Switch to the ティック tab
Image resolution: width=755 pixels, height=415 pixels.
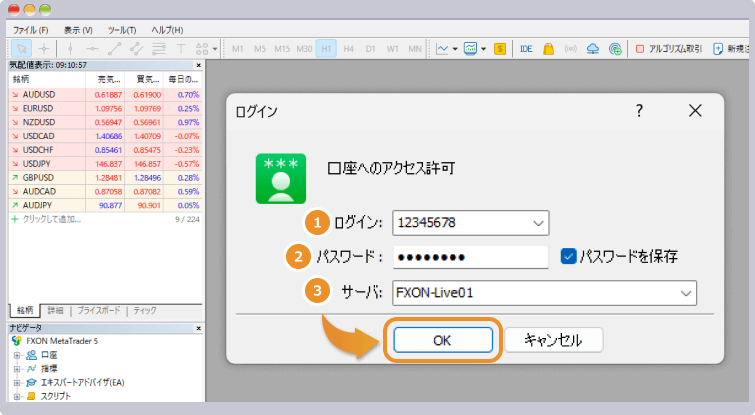click(145, 311)
